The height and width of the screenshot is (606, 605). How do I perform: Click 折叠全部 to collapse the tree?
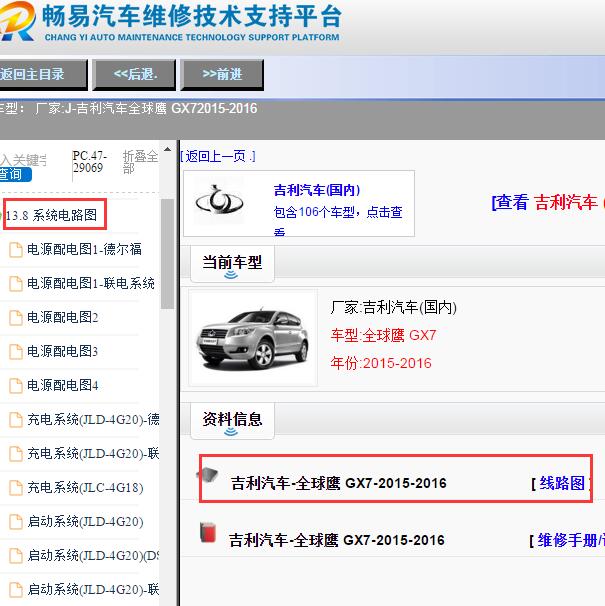point(140,162)
